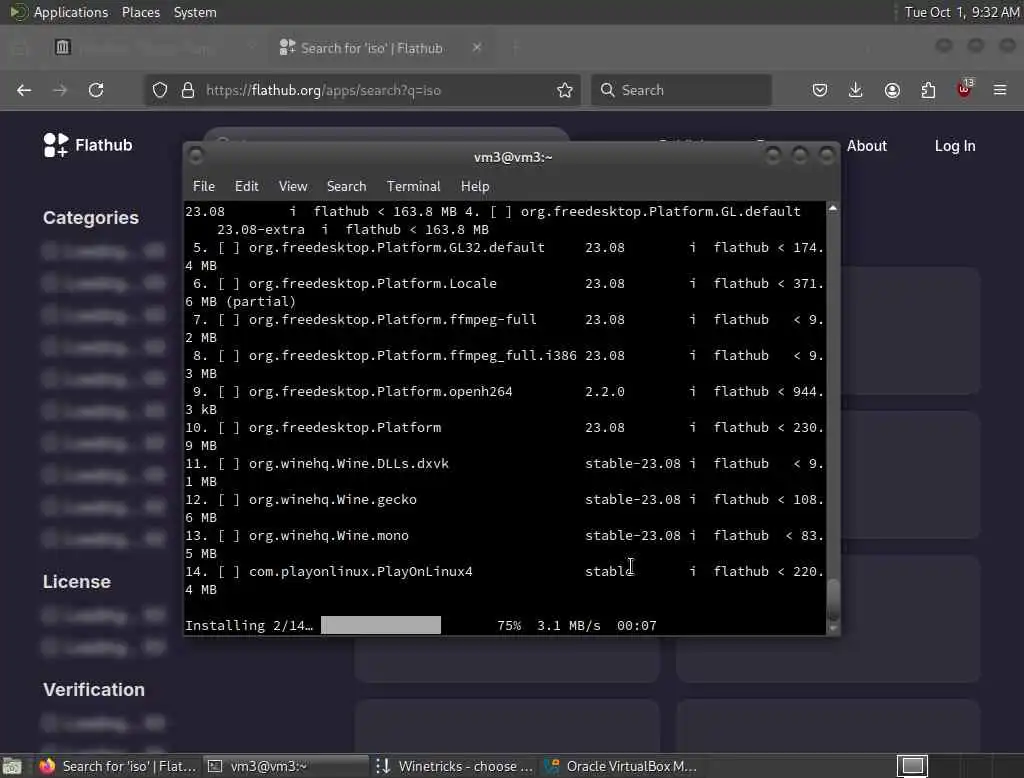Open the extensions puzzle icon
The image size is (1024, 778).
(x=928, y=90)
